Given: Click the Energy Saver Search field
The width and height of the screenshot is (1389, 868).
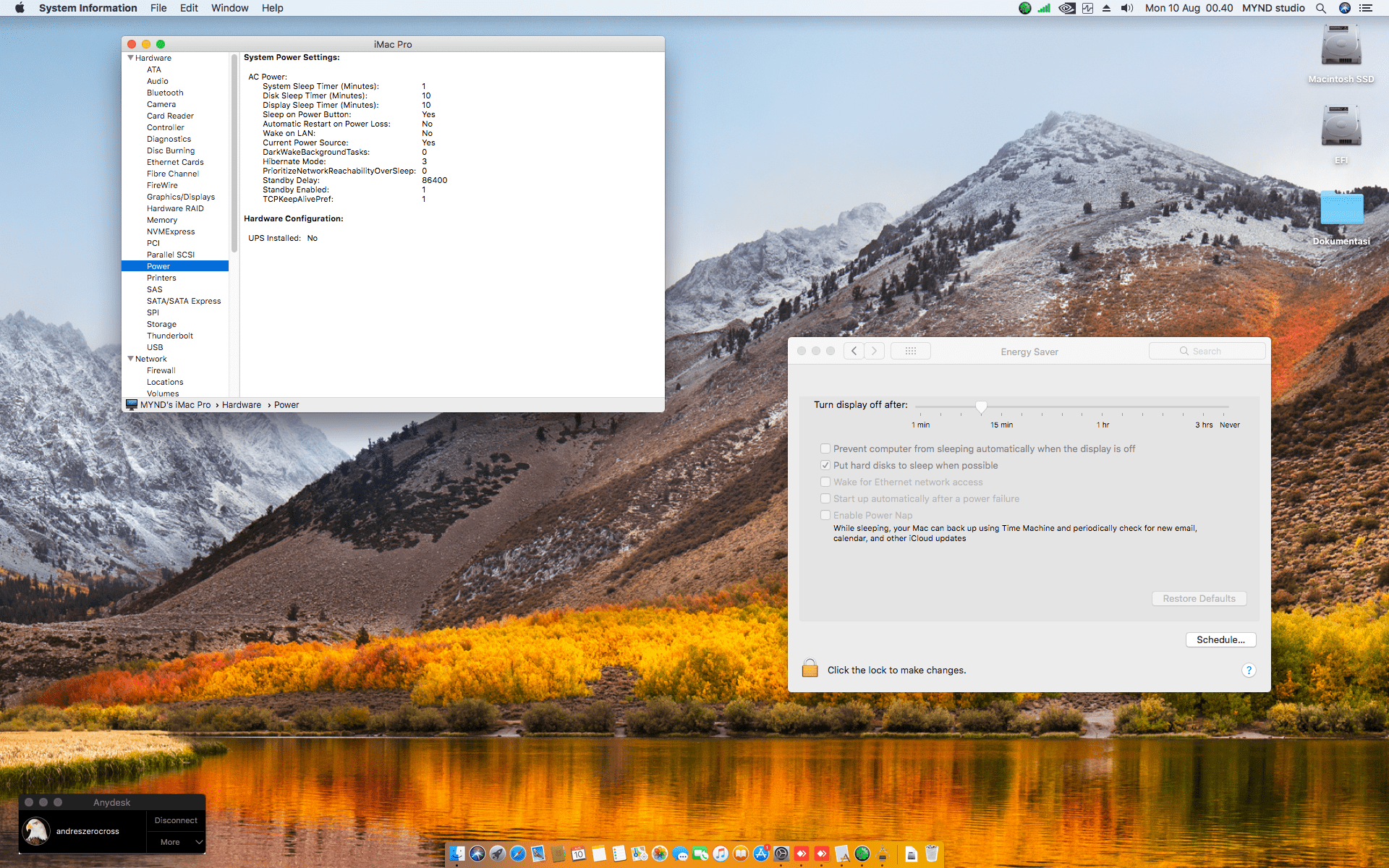Looking at the screenshot, I should (1207, 351).
